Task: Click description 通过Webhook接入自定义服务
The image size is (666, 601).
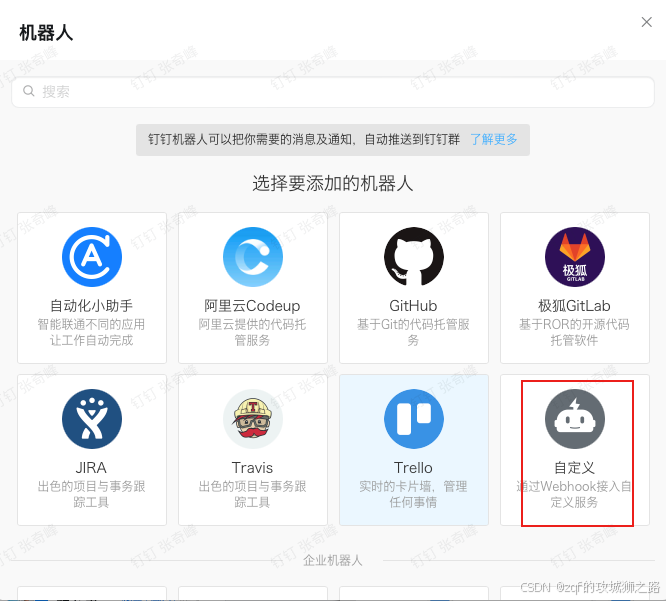Action: pyautogui.click(x=574, y=494)
